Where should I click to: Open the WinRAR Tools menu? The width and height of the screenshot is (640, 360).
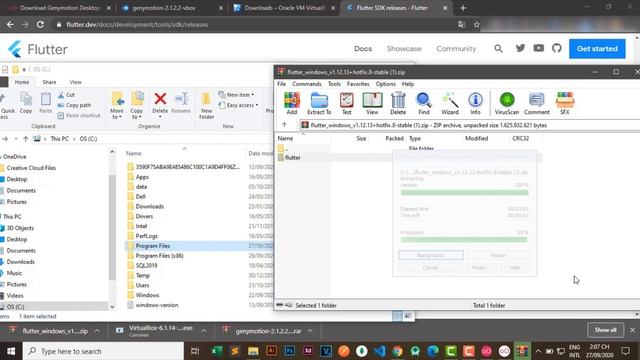(x=334, y=84)
